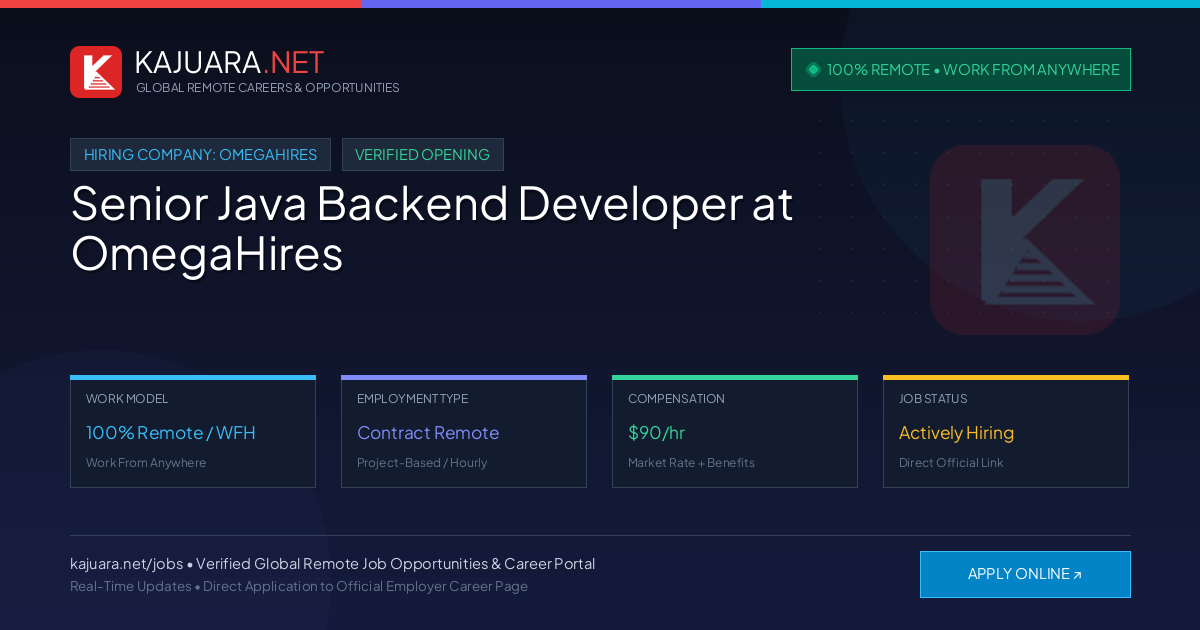Select the Hiring Company: OmegaHires tag

(200, 155)
